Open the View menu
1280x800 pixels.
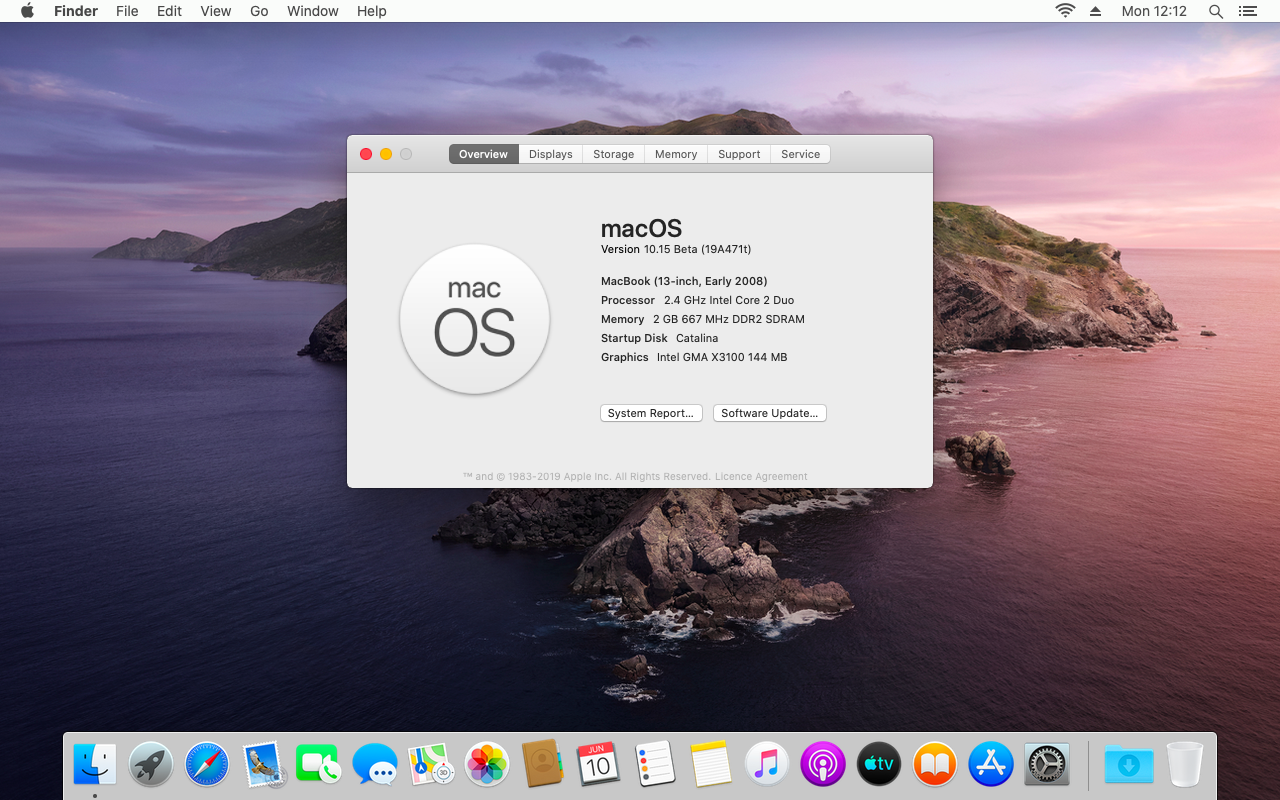click(x=216, y=11)
